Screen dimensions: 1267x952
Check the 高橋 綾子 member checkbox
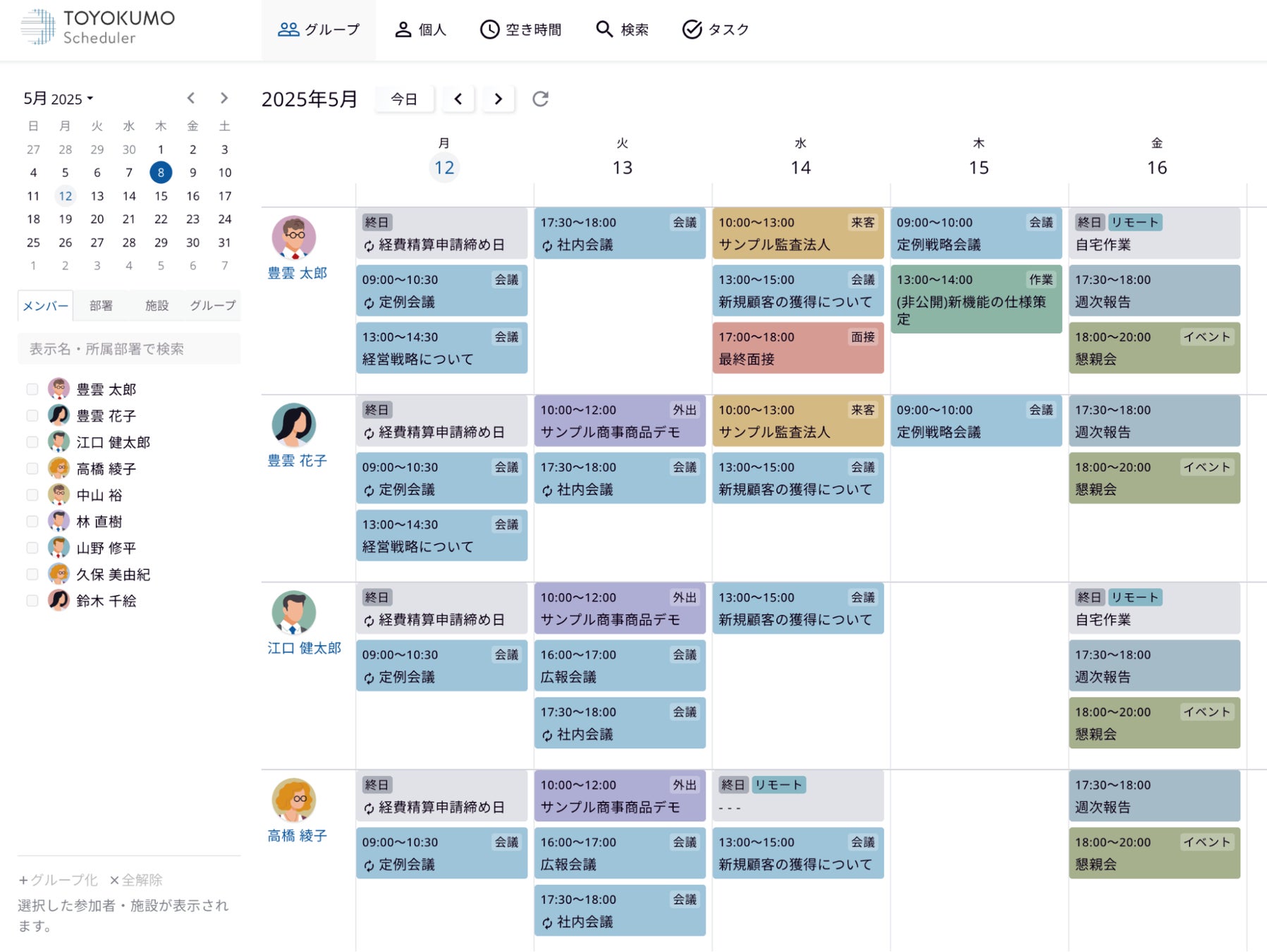(x=32, y=468)
